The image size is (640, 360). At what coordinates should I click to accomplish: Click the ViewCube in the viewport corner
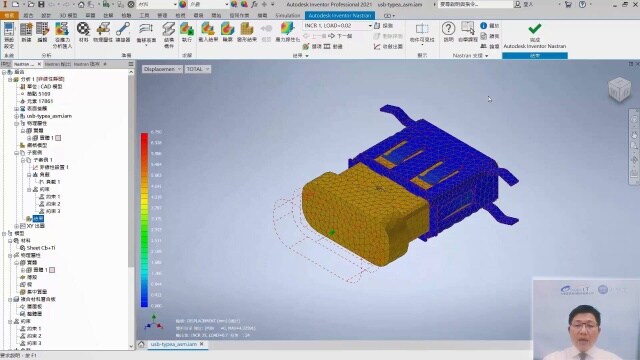coord(619,89)
